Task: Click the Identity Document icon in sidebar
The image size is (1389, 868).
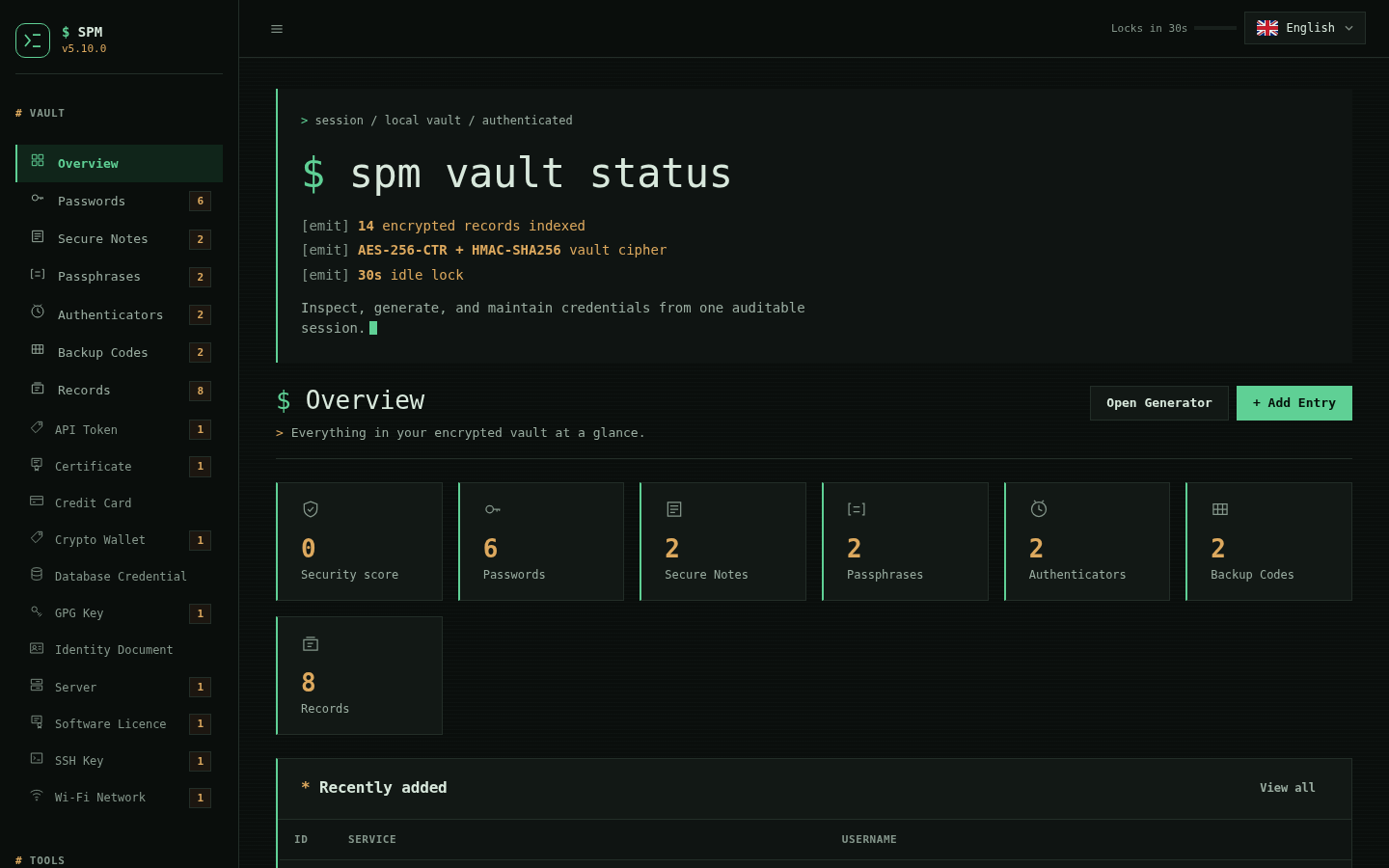Action: tap(37, 648)
